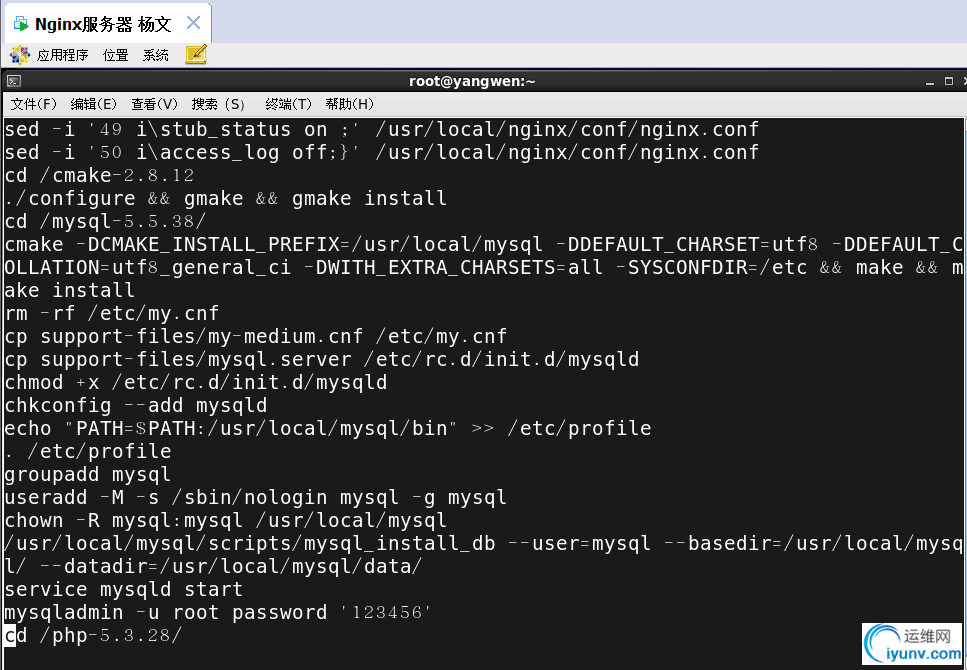The height and width of the screenshot is (670, 967).
Task: Click the text 'service mysqld start'
Action: pyautogui.click(x=123, y=590)
